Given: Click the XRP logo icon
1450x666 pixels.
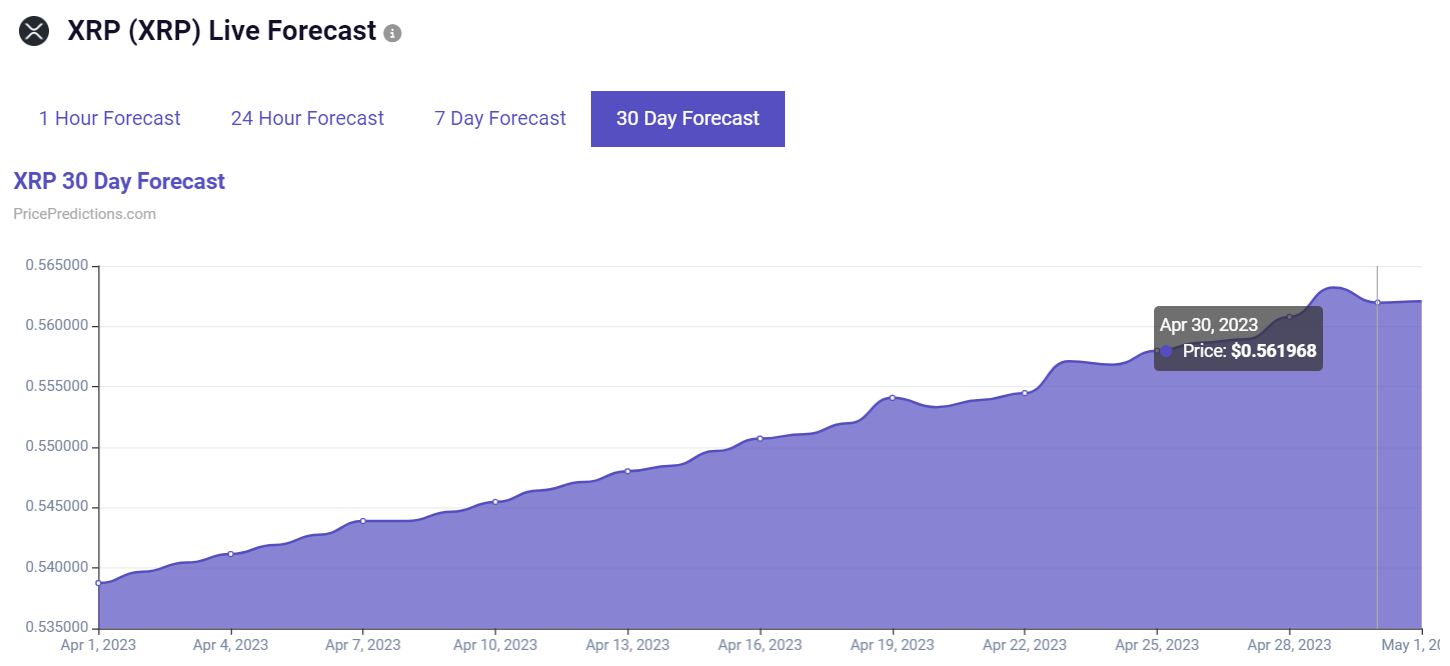Looking at the screenshot, I should pos(34,31).
